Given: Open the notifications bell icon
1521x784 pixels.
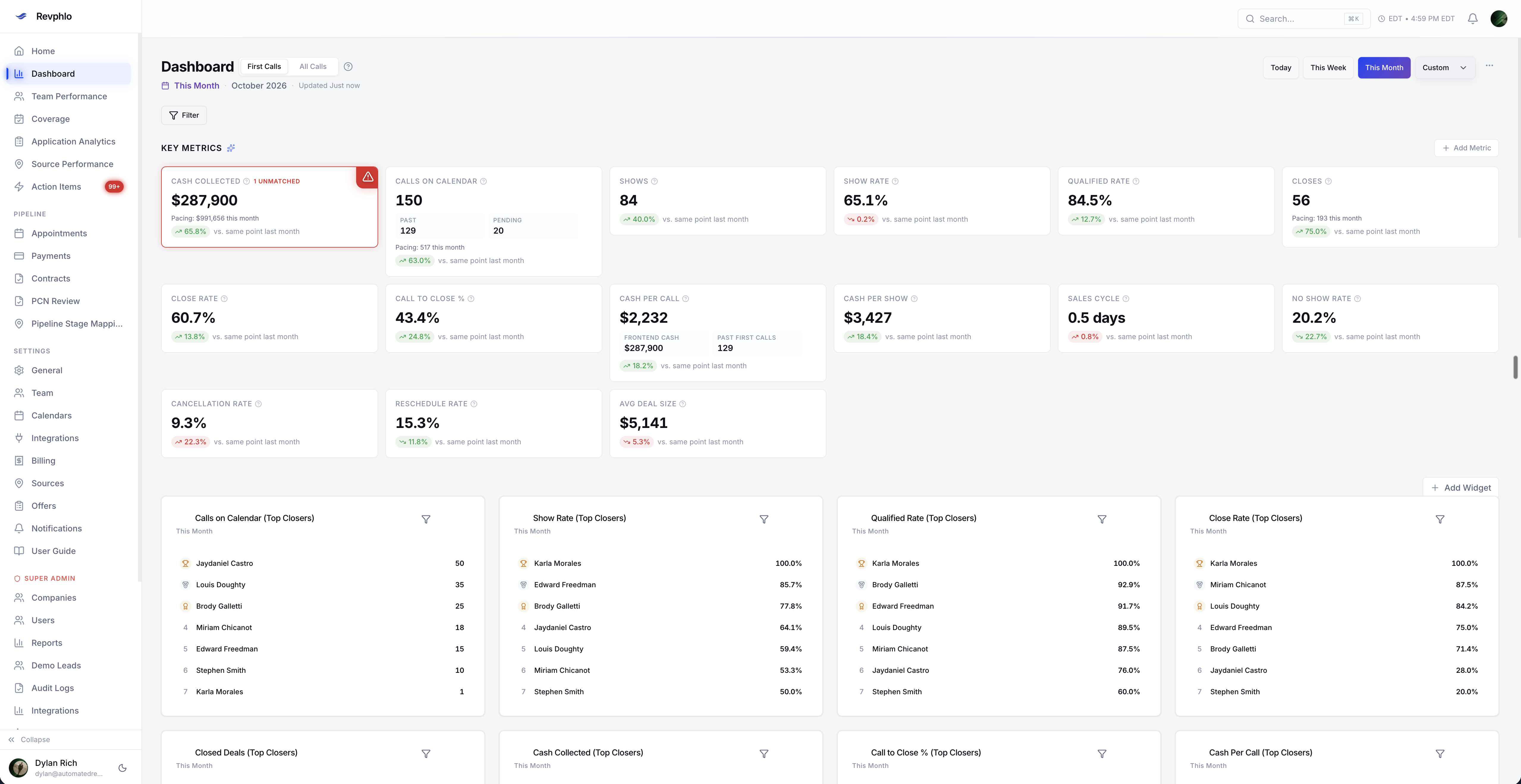Looking at the screenshot, I should click(x=1473, y=19).
